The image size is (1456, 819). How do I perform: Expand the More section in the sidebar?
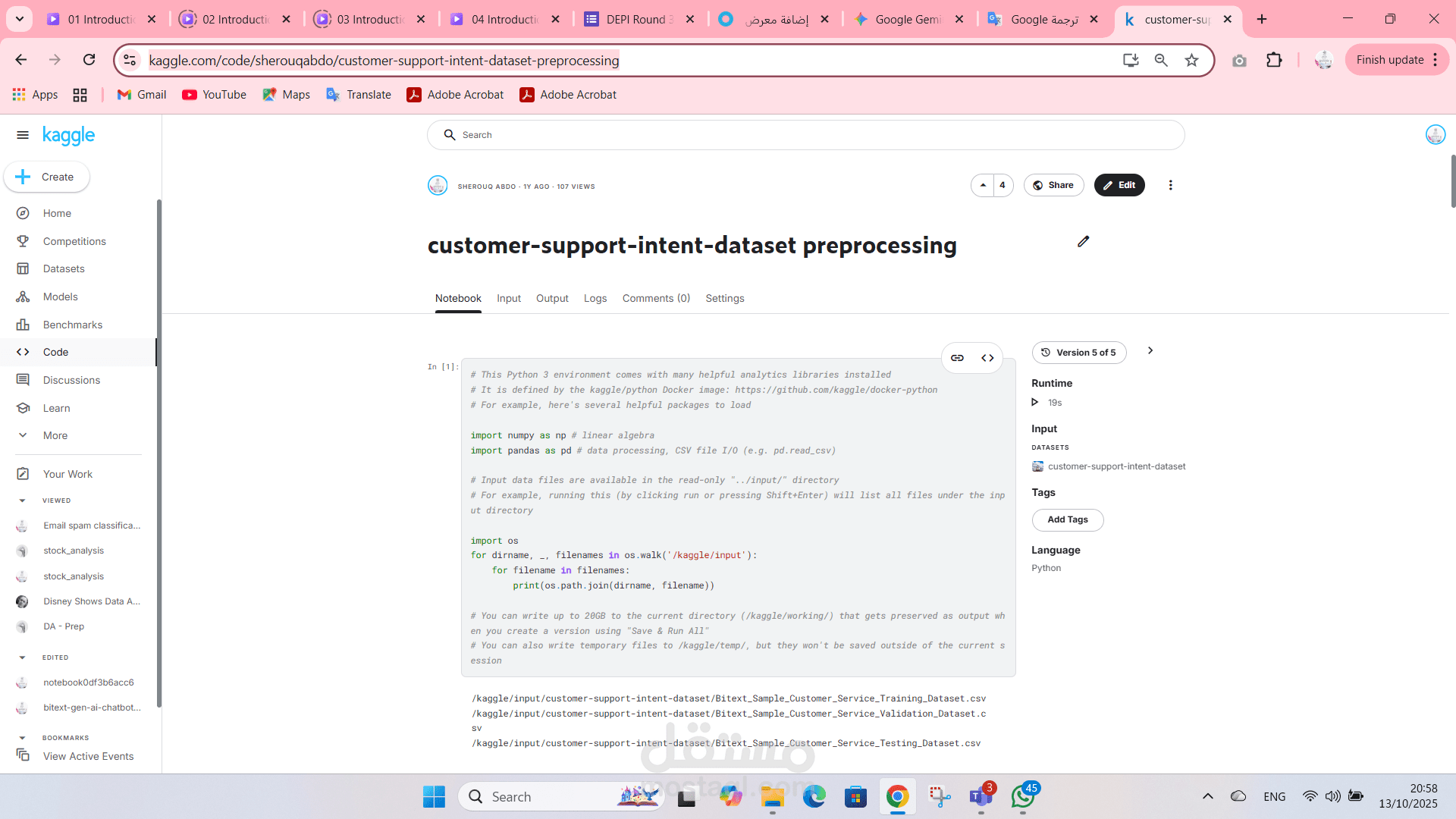click(54, 435)
